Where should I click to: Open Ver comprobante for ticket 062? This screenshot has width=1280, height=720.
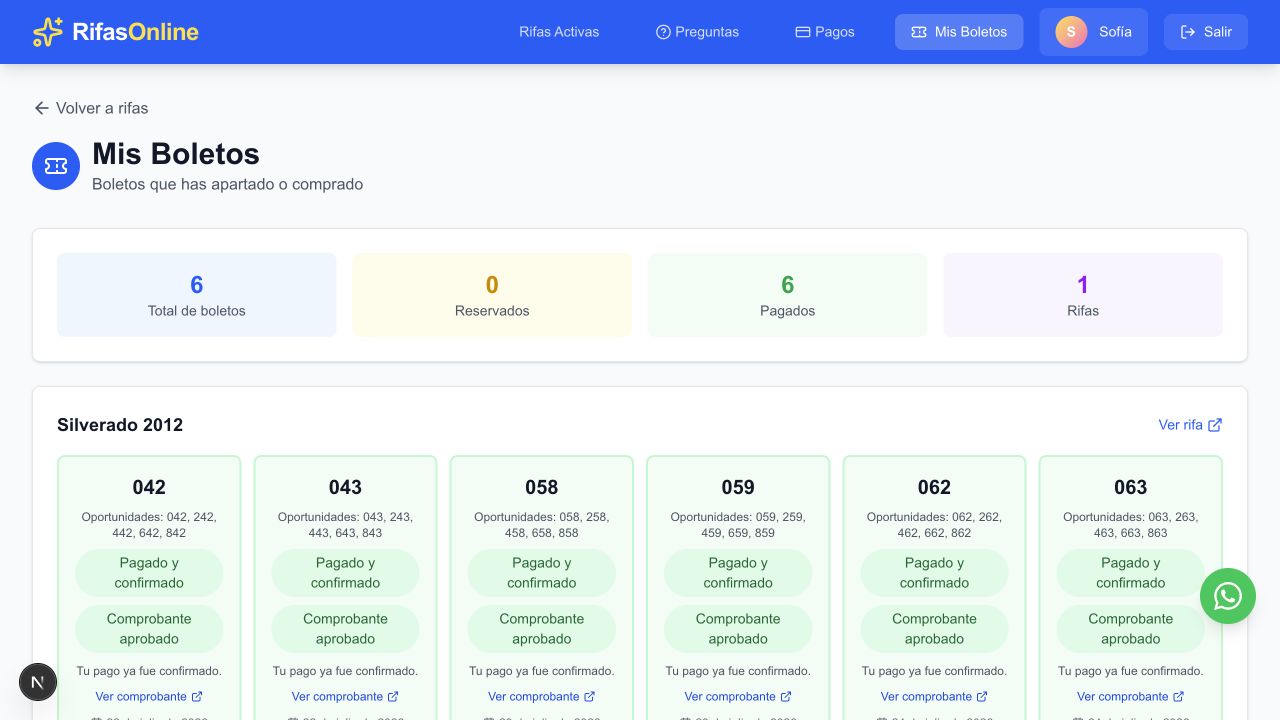(x=934, y=696)
